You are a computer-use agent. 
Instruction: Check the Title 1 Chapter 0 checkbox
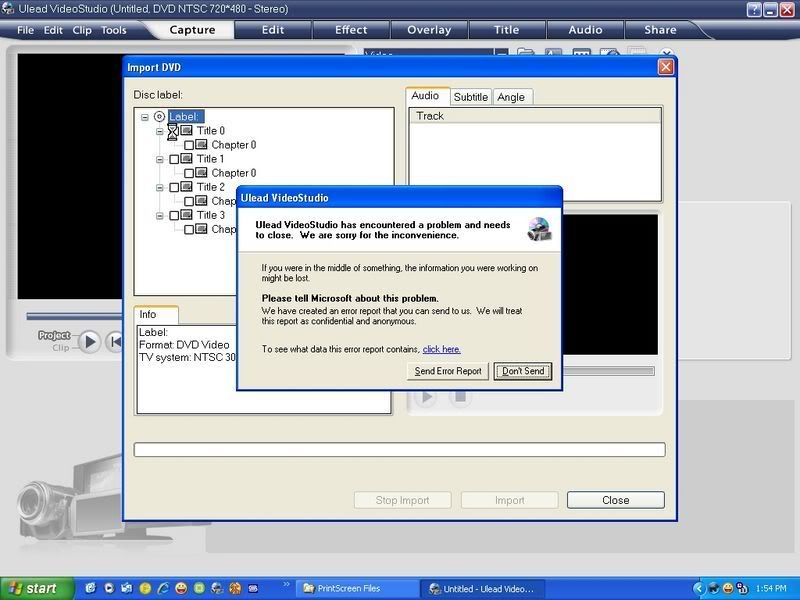click(x=189, y=173)
